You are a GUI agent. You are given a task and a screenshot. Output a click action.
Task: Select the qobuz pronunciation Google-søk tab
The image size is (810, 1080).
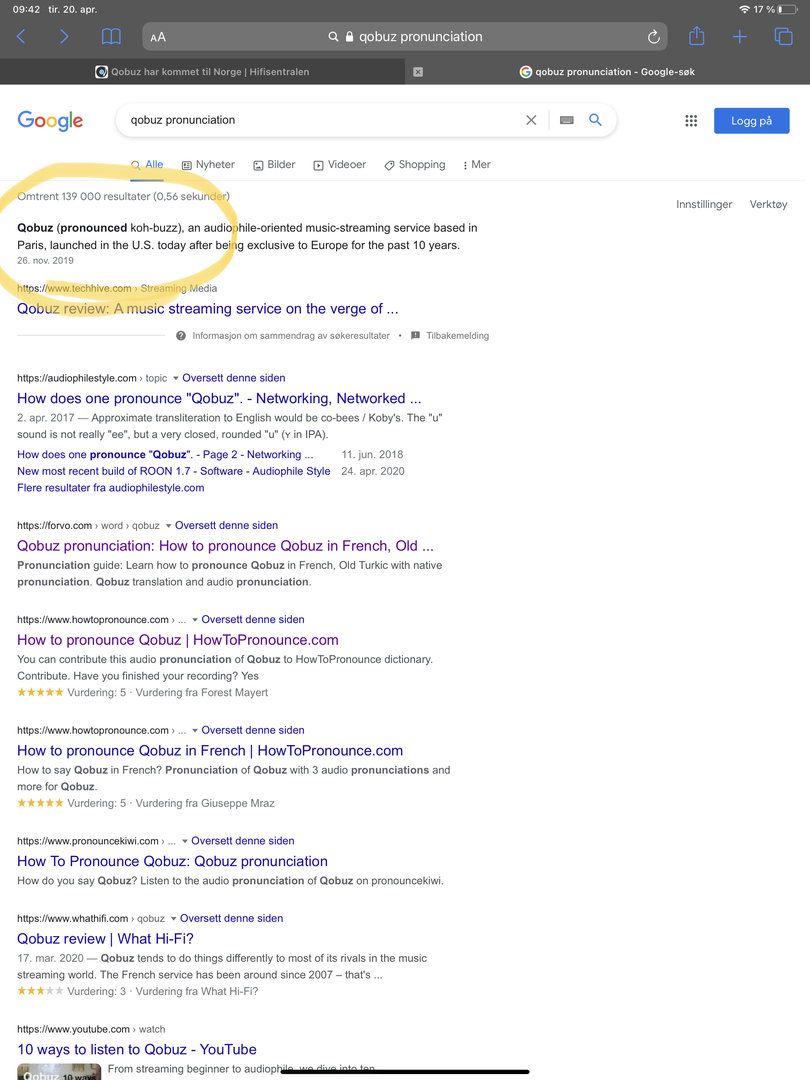(x=607, y=72)
